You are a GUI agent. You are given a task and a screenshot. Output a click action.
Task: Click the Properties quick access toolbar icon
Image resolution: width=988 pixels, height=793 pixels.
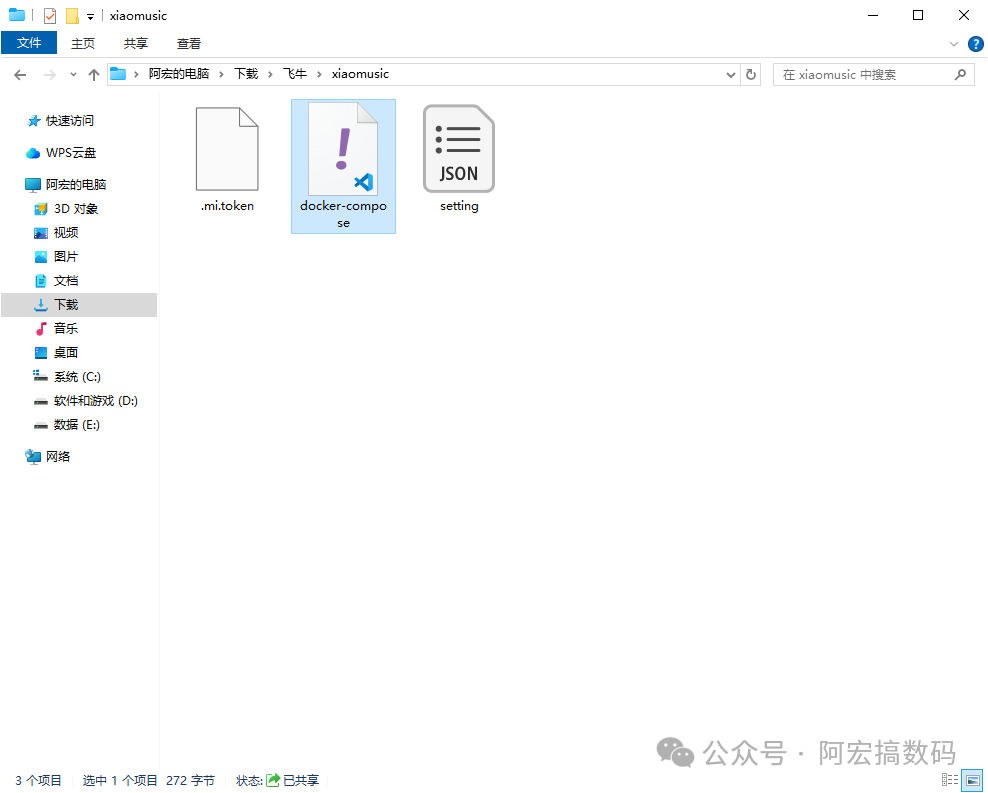[50, 16]
